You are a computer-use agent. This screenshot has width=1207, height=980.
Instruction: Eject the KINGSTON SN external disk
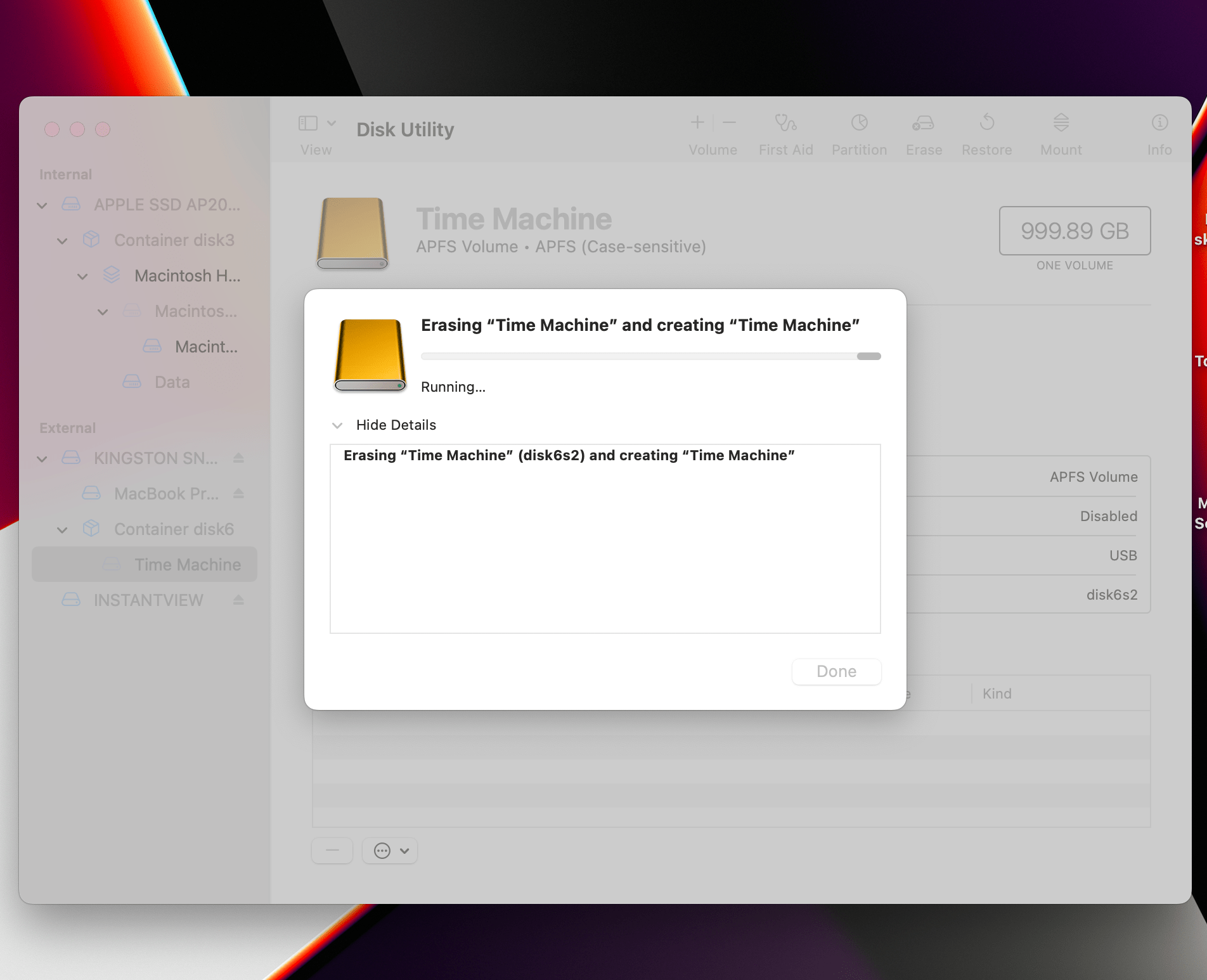tap(238, 458)
